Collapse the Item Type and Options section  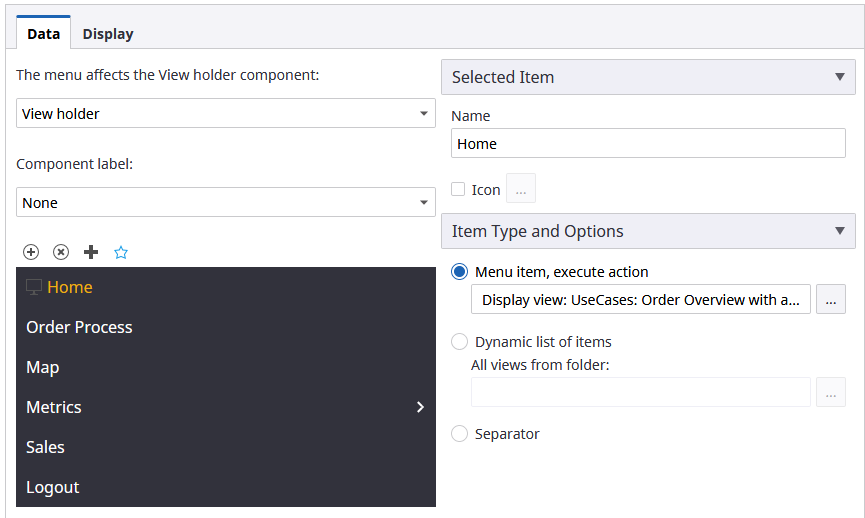click(838, 231)
